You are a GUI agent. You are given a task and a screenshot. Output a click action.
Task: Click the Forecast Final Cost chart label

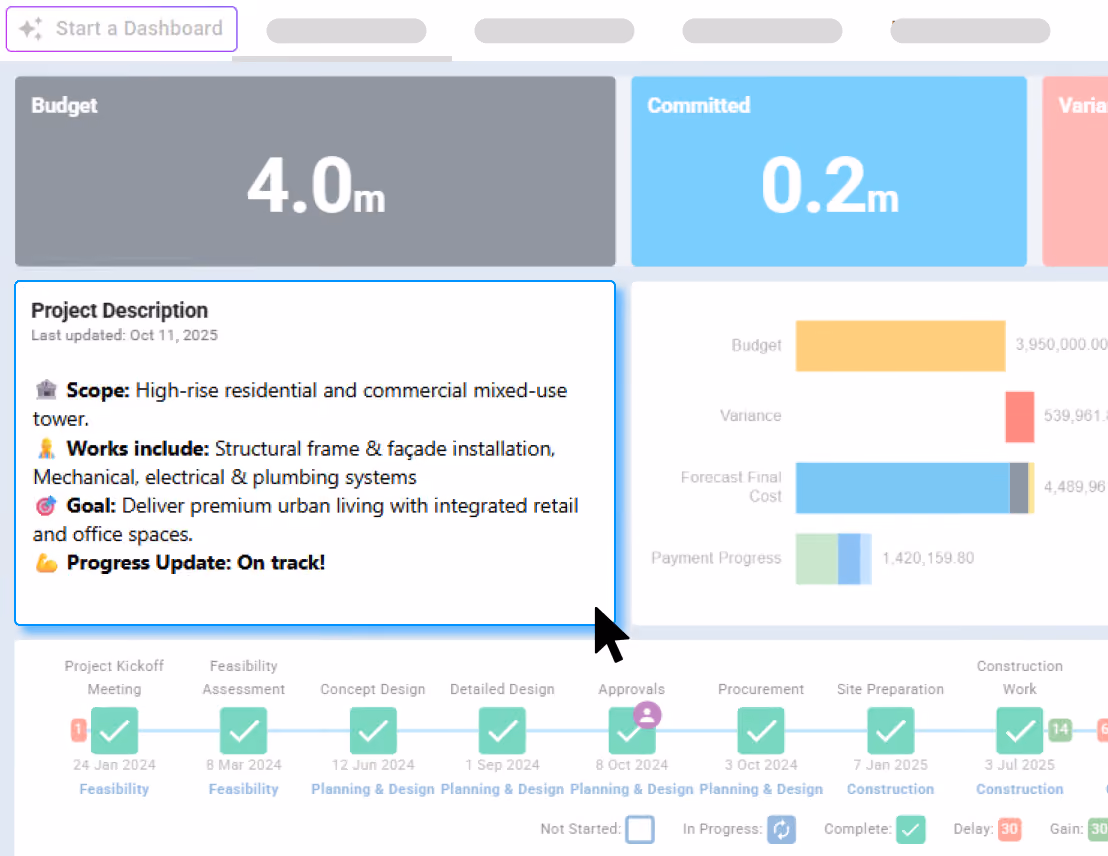tap(731, 487)
